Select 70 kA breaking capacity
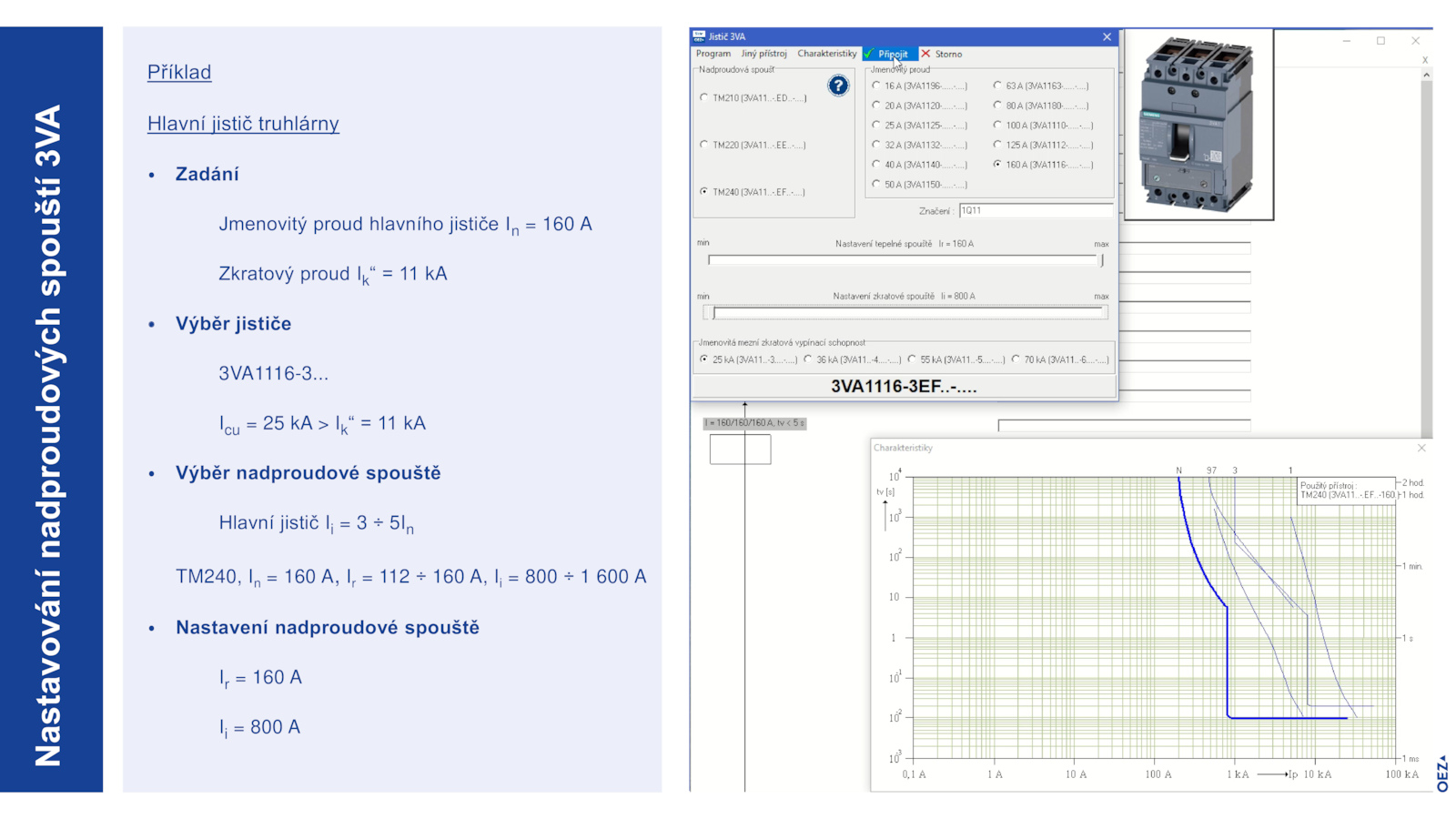 [x=1060, y=360]
